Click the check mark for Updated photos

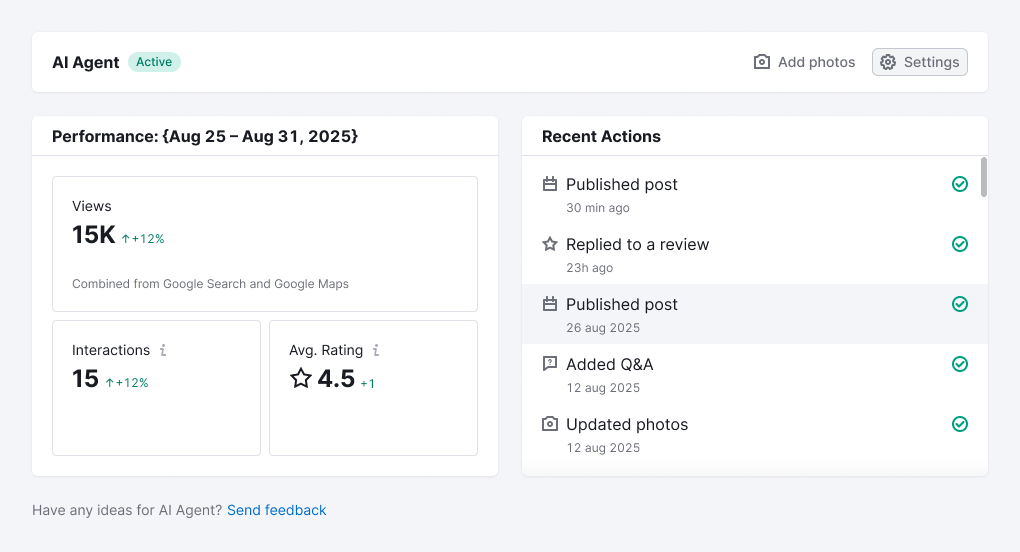coord(960,424)
